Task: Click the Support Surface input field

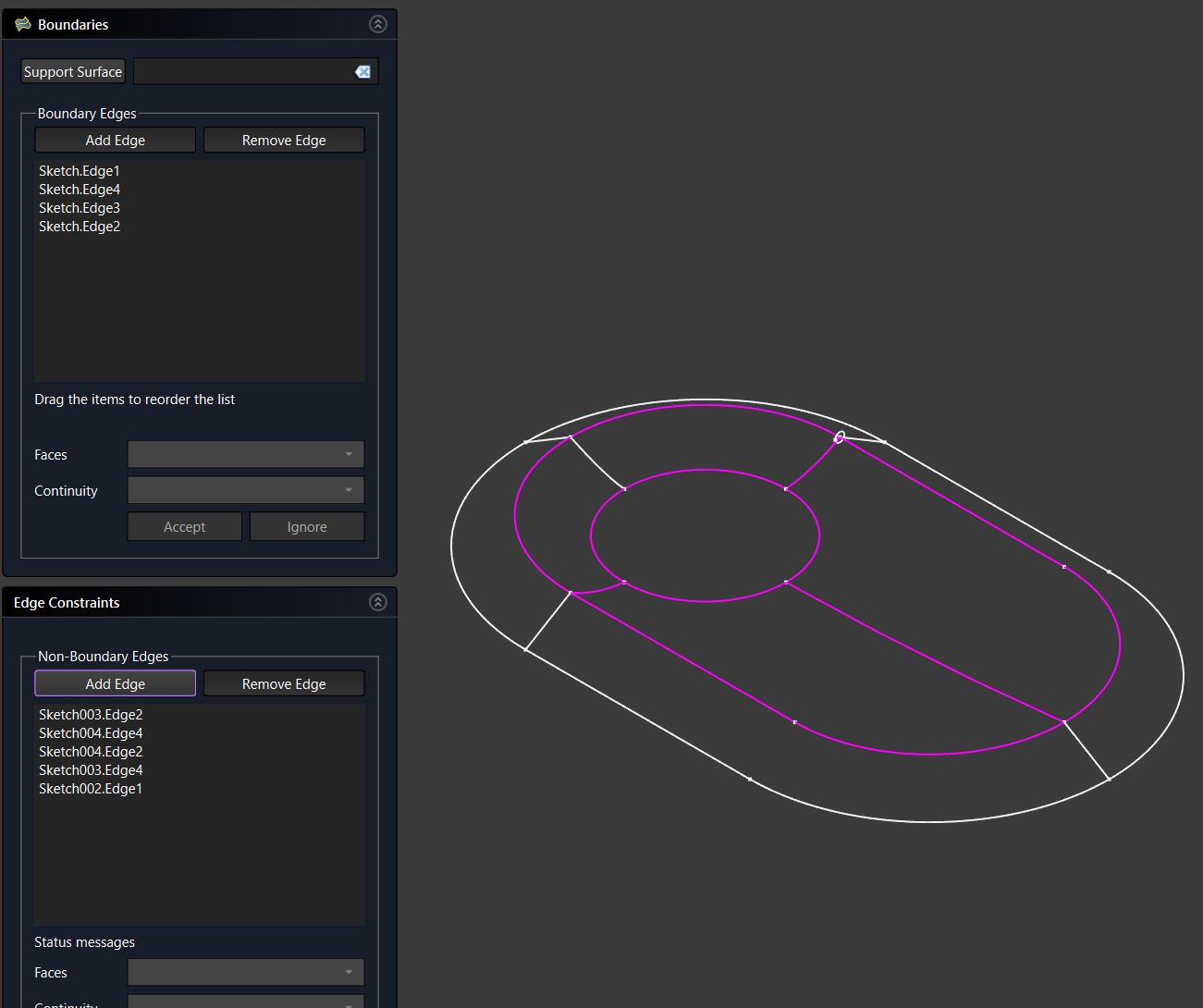Action: pos(242,72)
